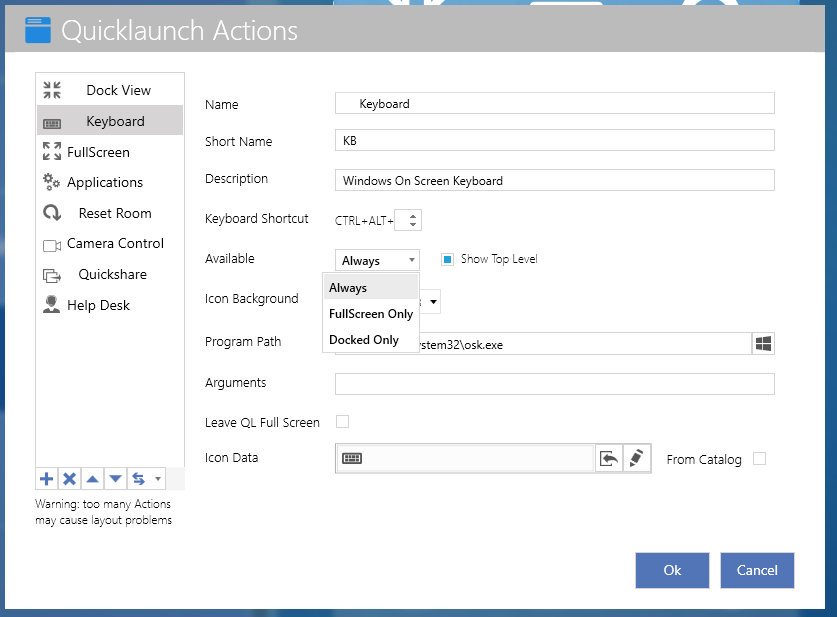
Task: Choose FullScreen Only option
Action: click(x=370, y=314)
